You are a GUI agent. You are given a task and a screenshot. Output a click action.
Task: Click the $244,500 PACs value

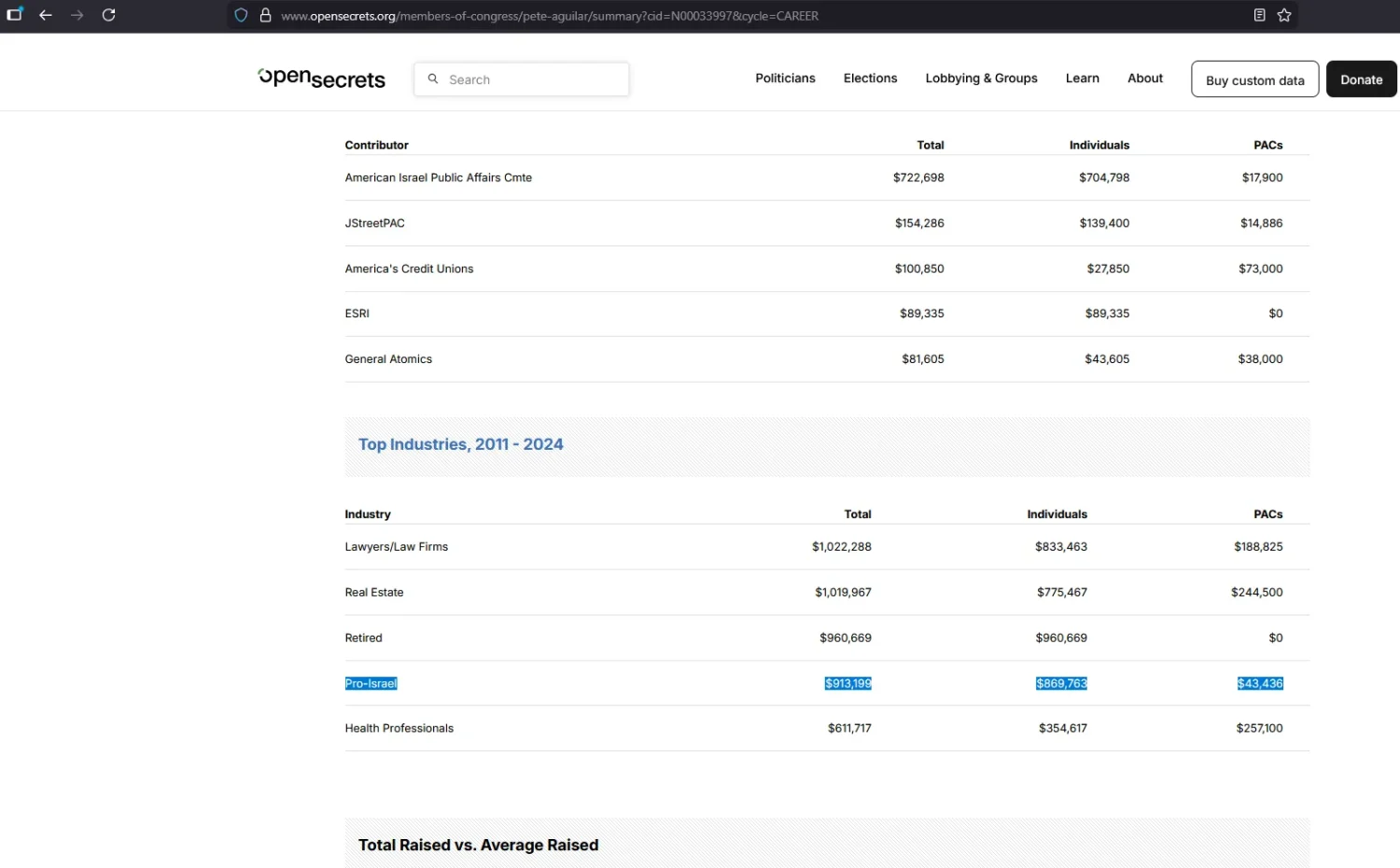click(x=1256, y=593)
